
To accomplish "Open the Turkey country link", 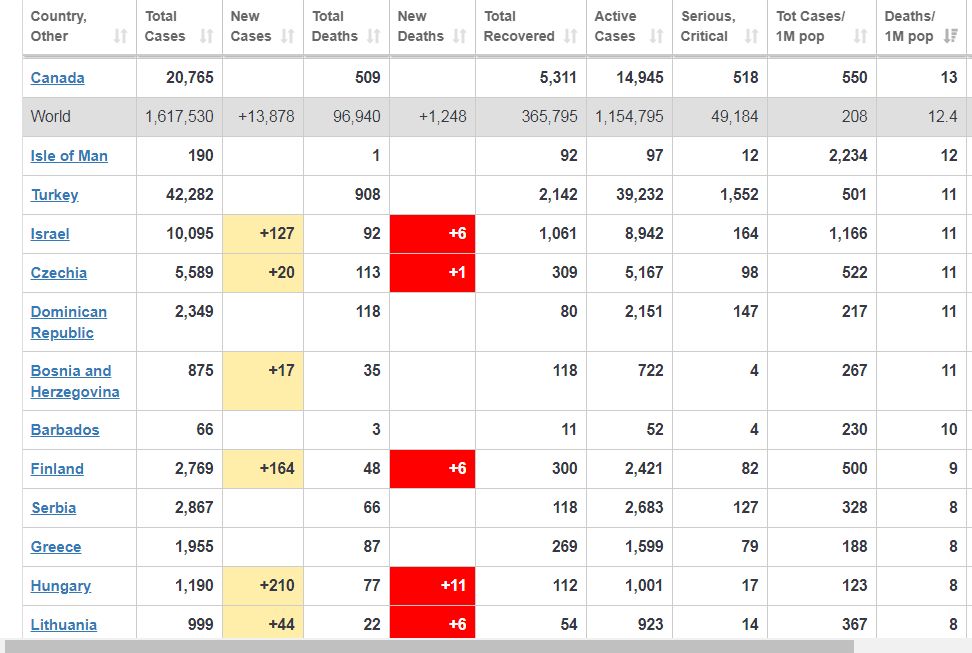I will tap(55, 195).
